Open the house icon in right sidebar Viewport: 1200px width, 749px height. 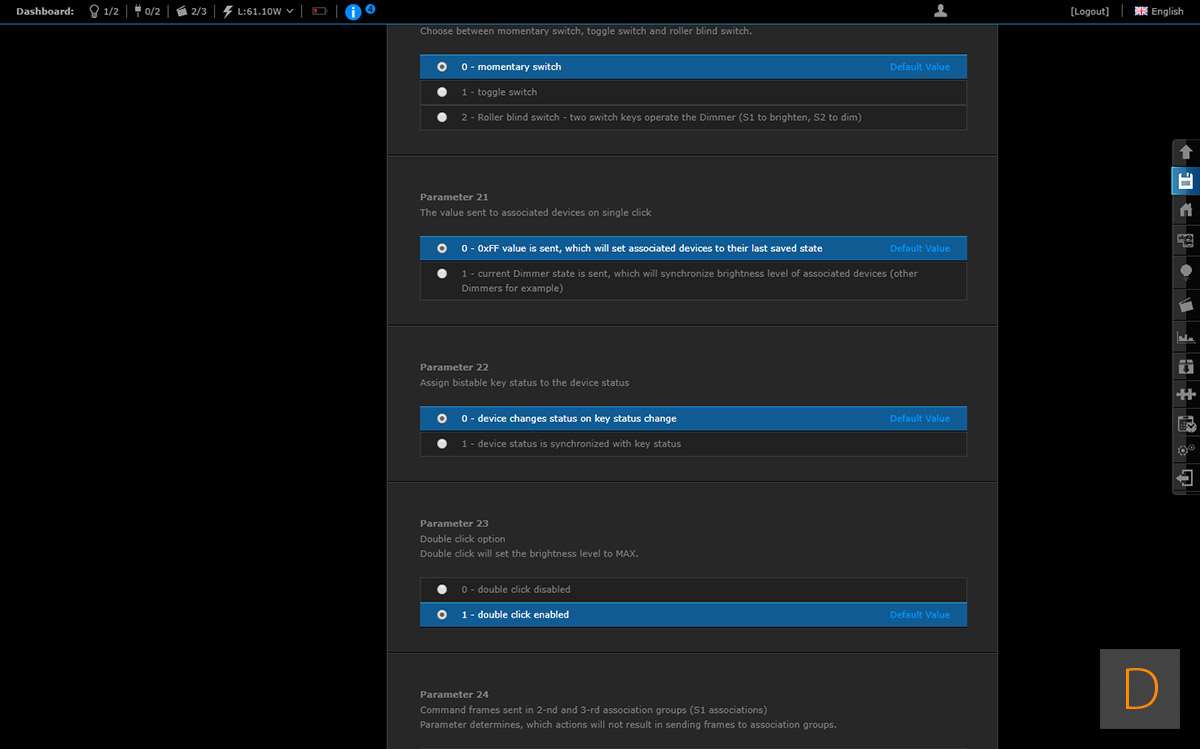click(1186, 210)
